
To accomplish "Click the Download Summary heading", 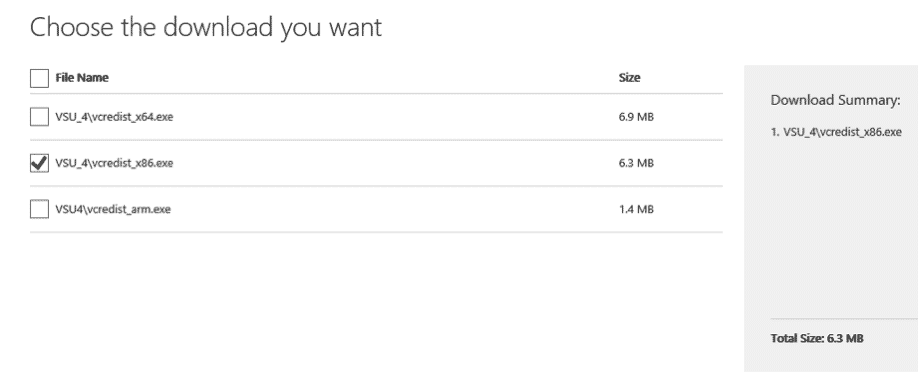I will (835, 100).
